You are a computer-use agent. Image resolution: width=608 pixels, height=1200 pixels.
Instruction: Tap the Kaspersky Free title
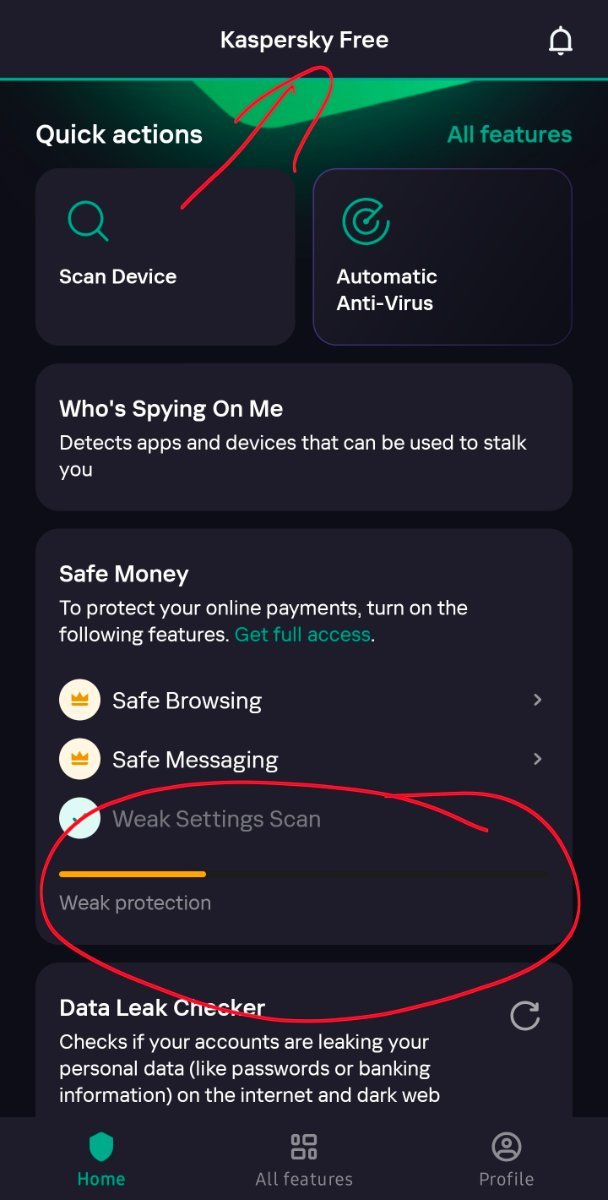coord(304,41)
